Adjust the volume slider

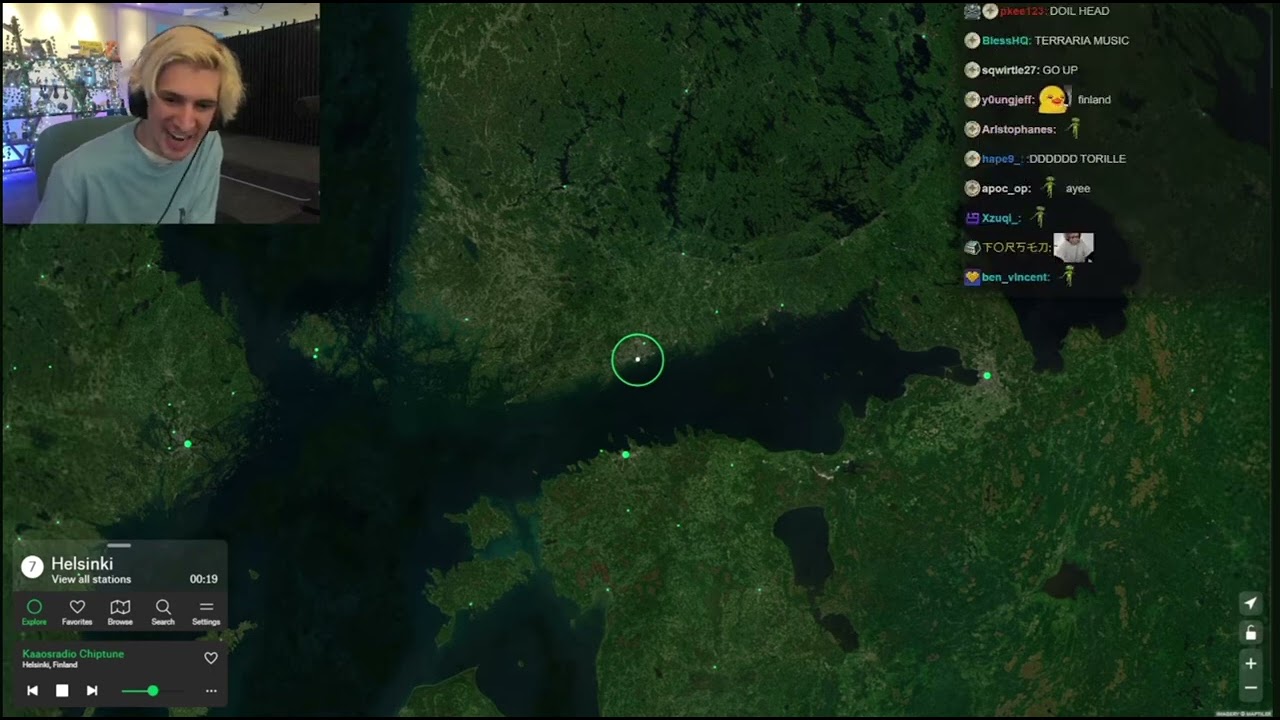click(152, 691)
